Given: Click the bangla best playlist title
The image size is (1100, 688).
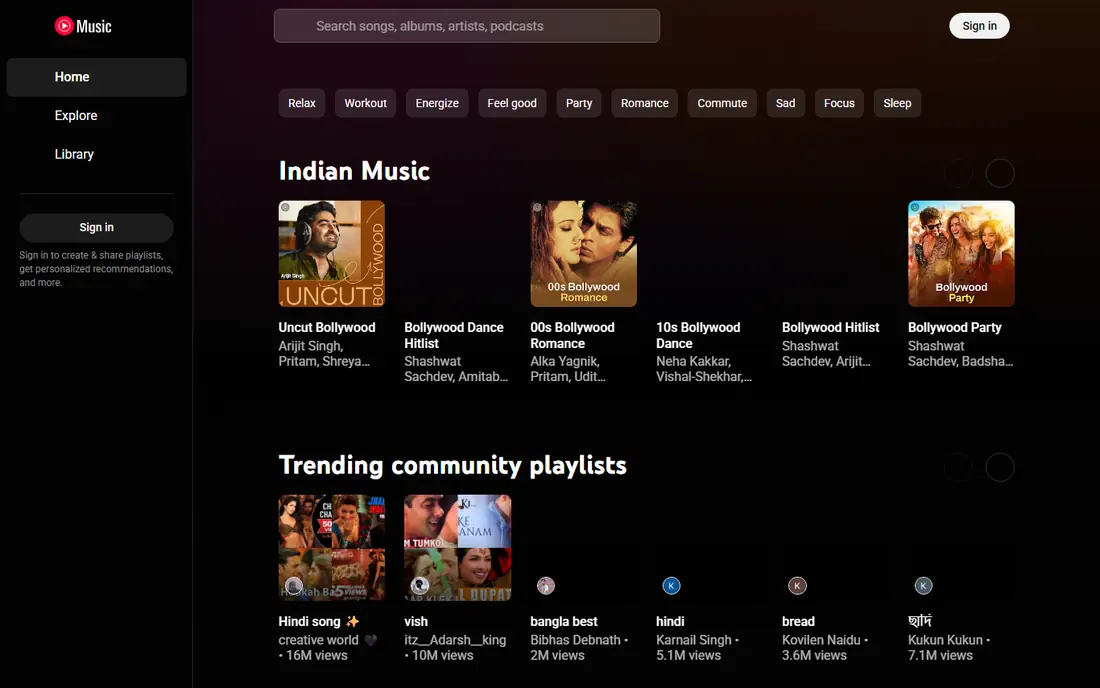Looking at the screenshot, I should 564,621.
